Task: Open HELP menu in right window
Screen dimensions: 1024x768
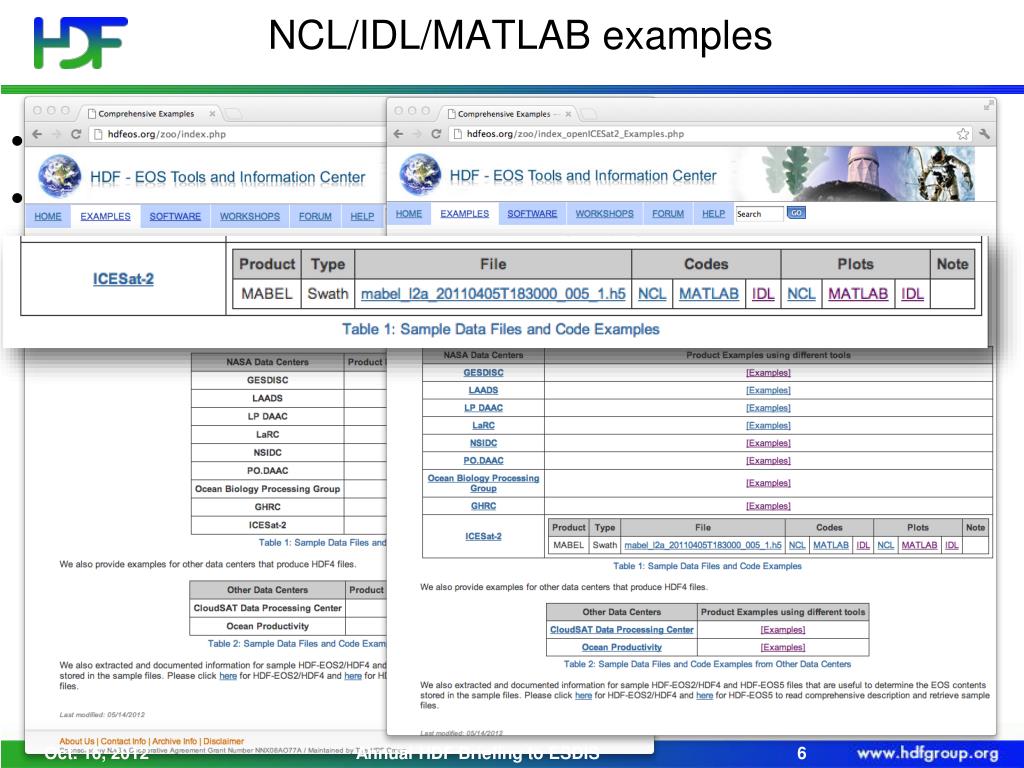Action: pyautogui.click(x=714, y=214)
